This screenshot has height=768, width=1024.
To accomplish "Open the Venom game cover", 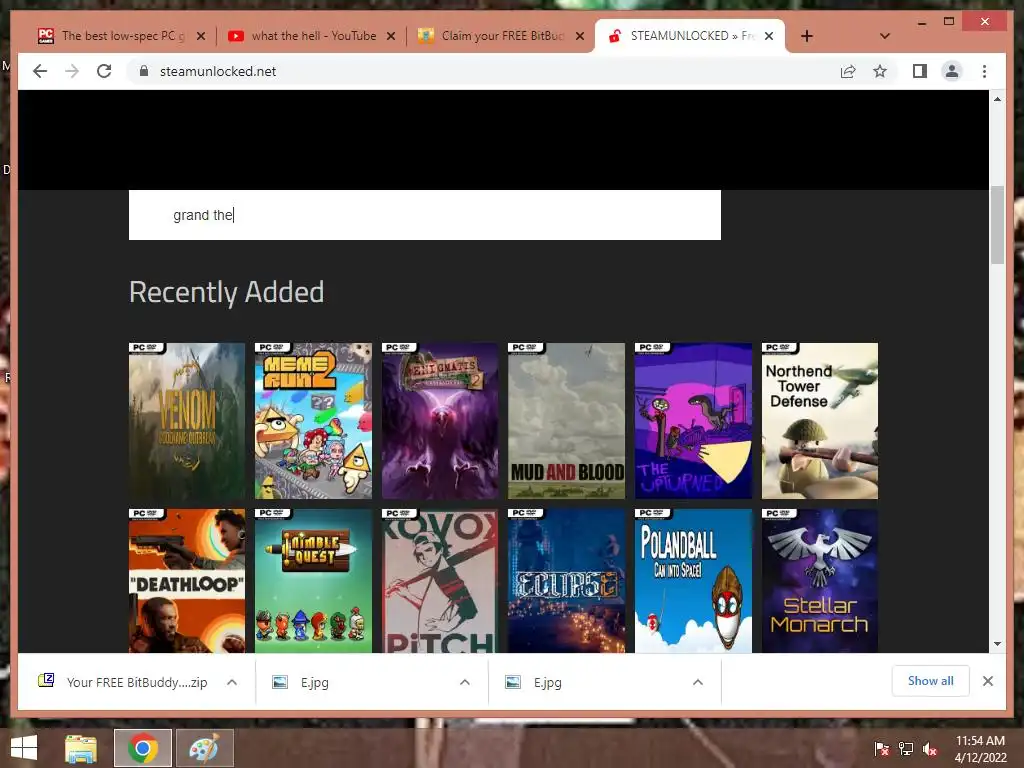I will click(187, 421).
